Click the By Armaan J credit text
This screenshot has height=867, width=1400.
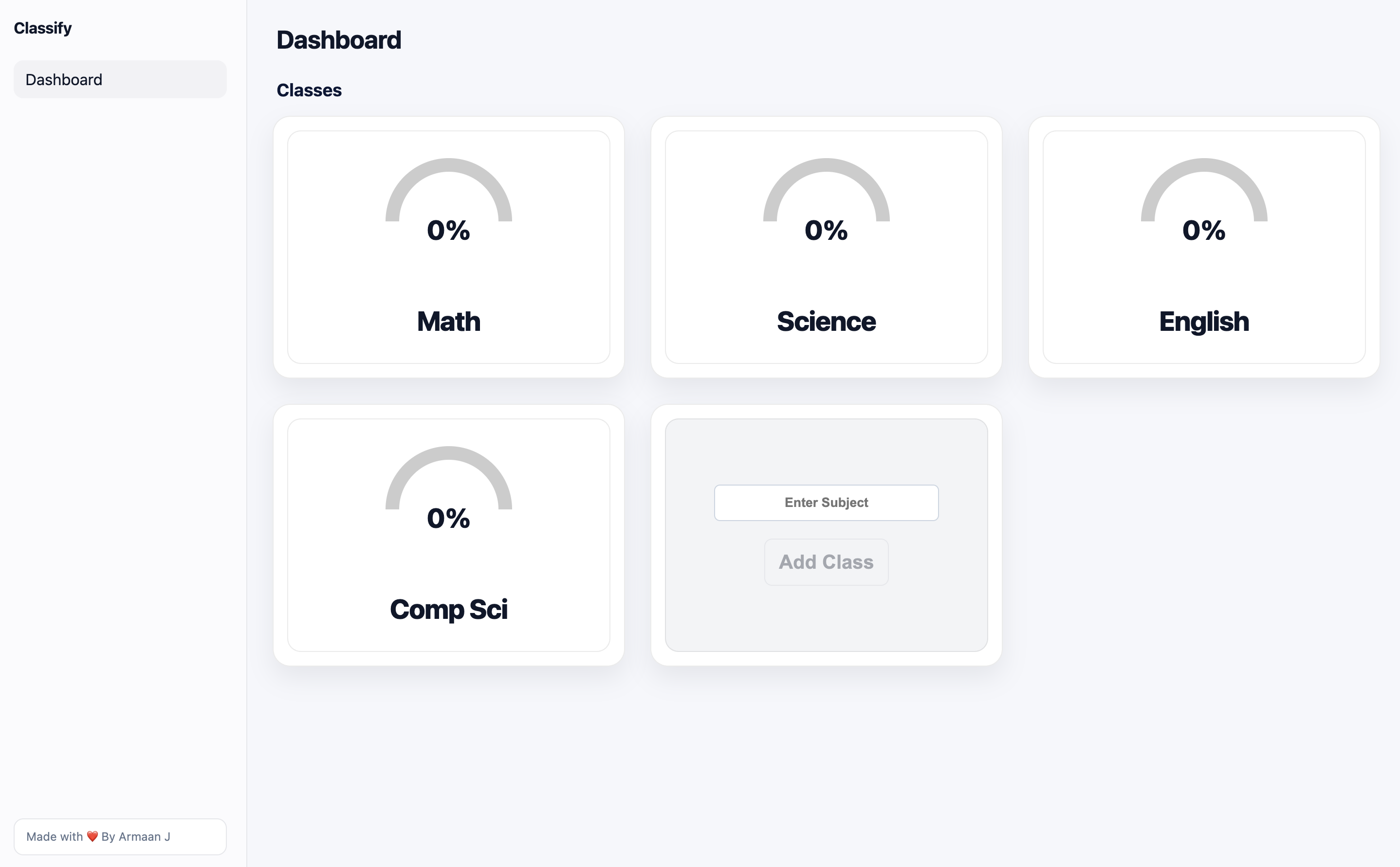point(136,837)
